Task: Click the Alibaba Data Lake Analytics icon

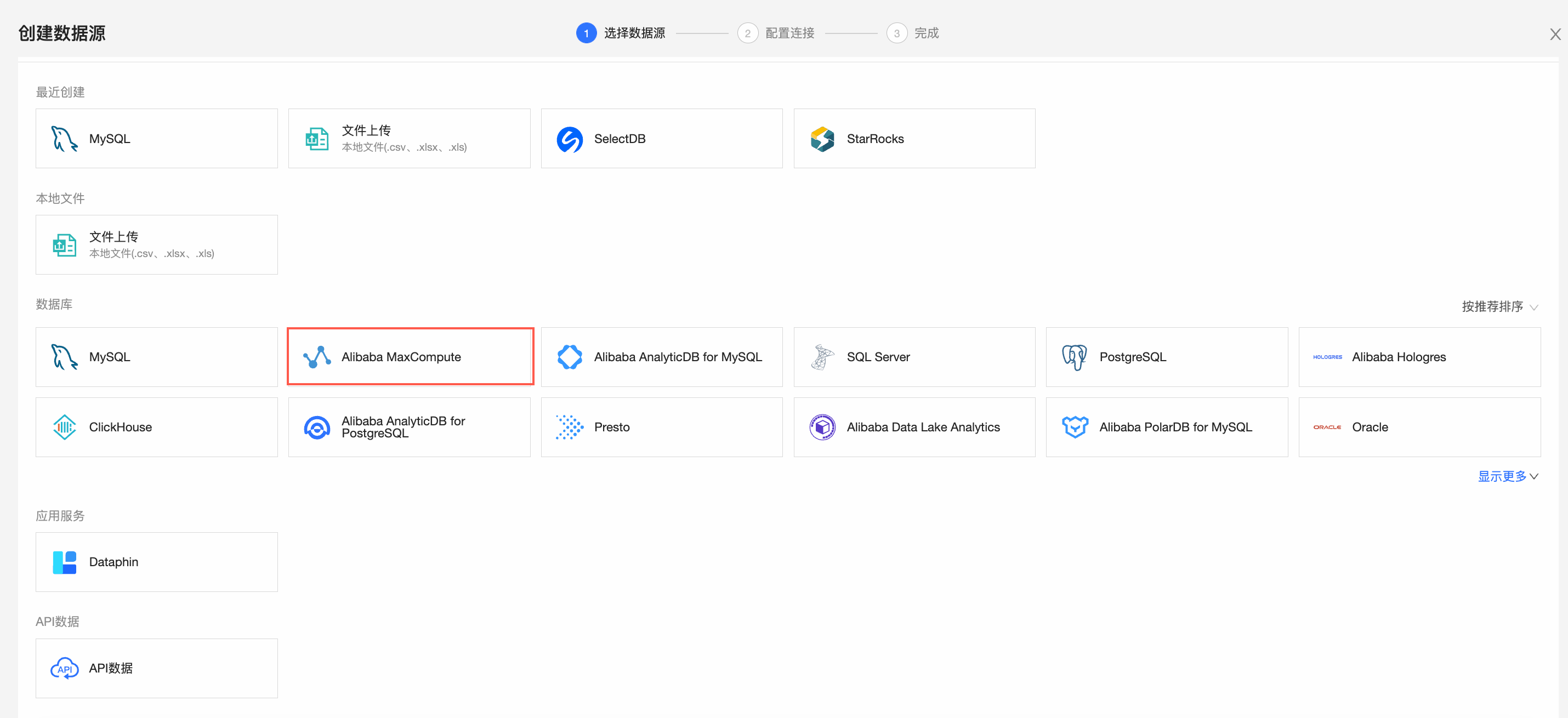Action: click(x=822, y=427)
